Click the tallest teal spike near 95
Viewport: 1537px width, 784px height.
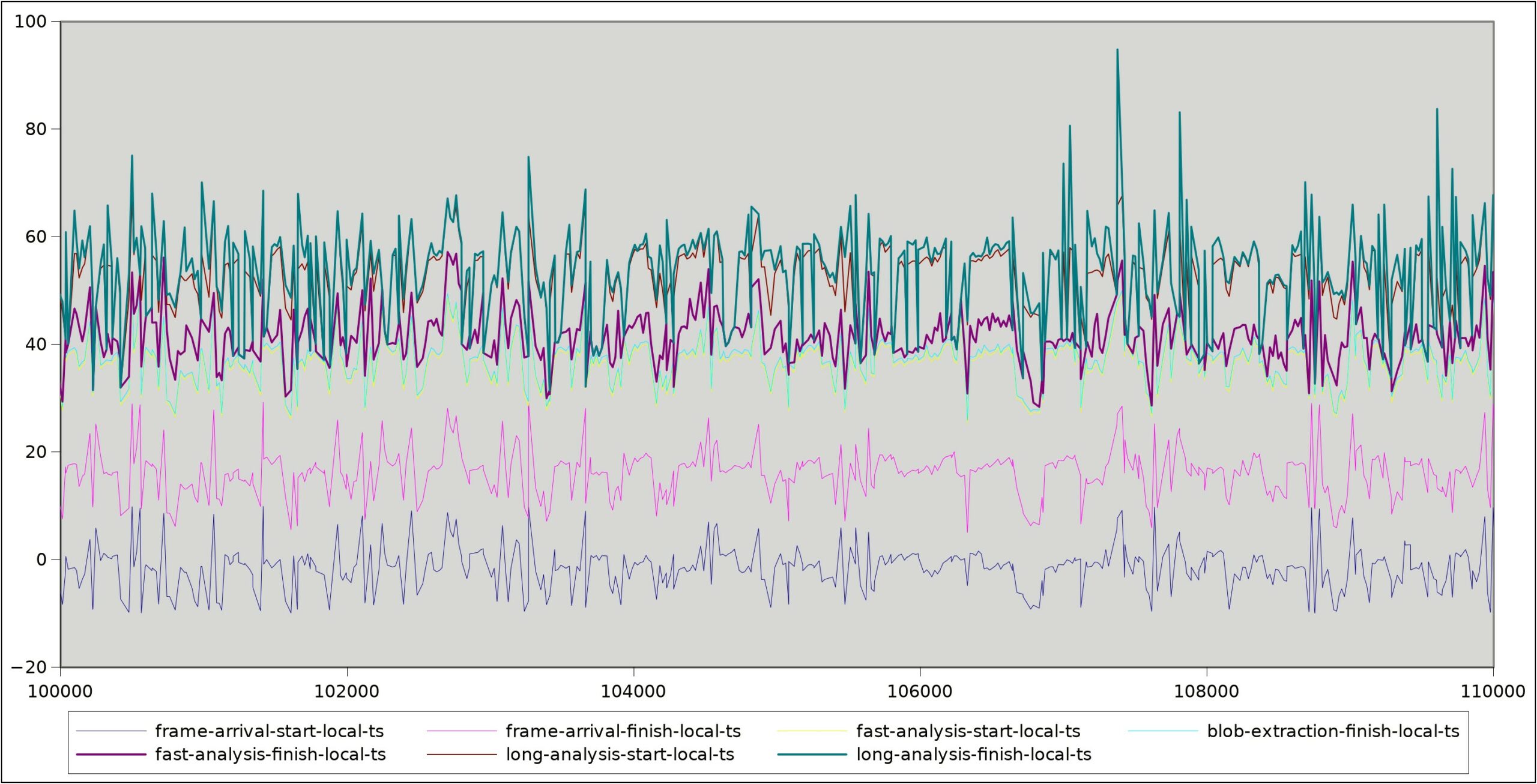point(1117,50)
